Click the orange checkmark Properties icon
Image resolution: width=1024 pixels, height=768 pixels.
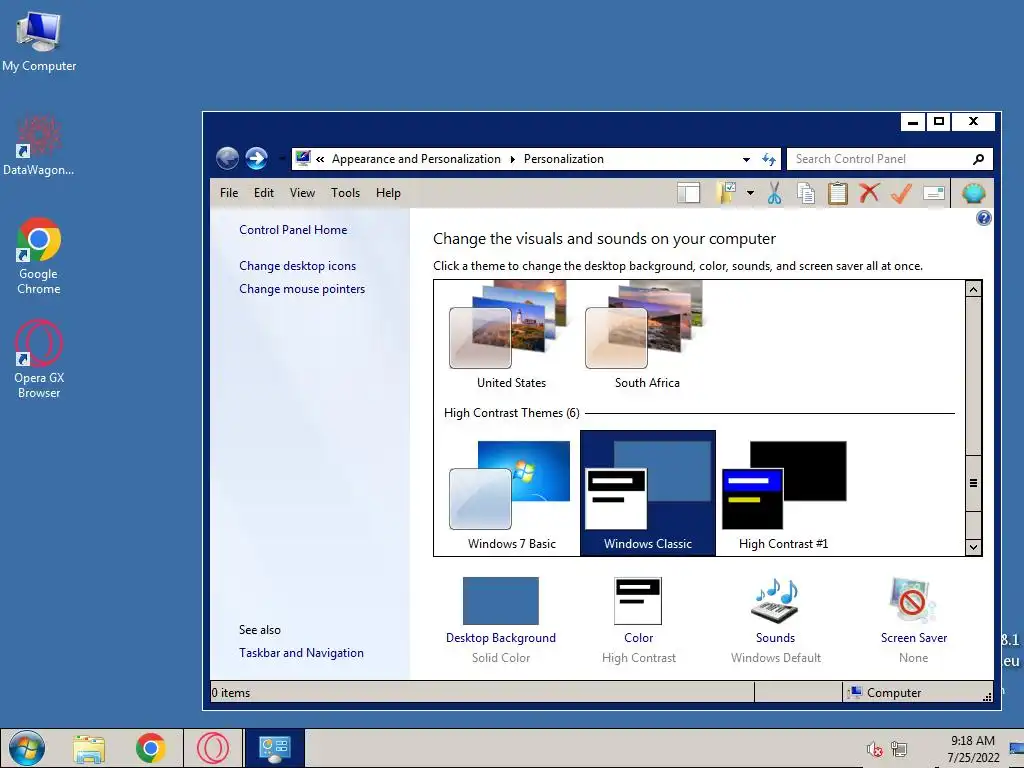(901, 193)
